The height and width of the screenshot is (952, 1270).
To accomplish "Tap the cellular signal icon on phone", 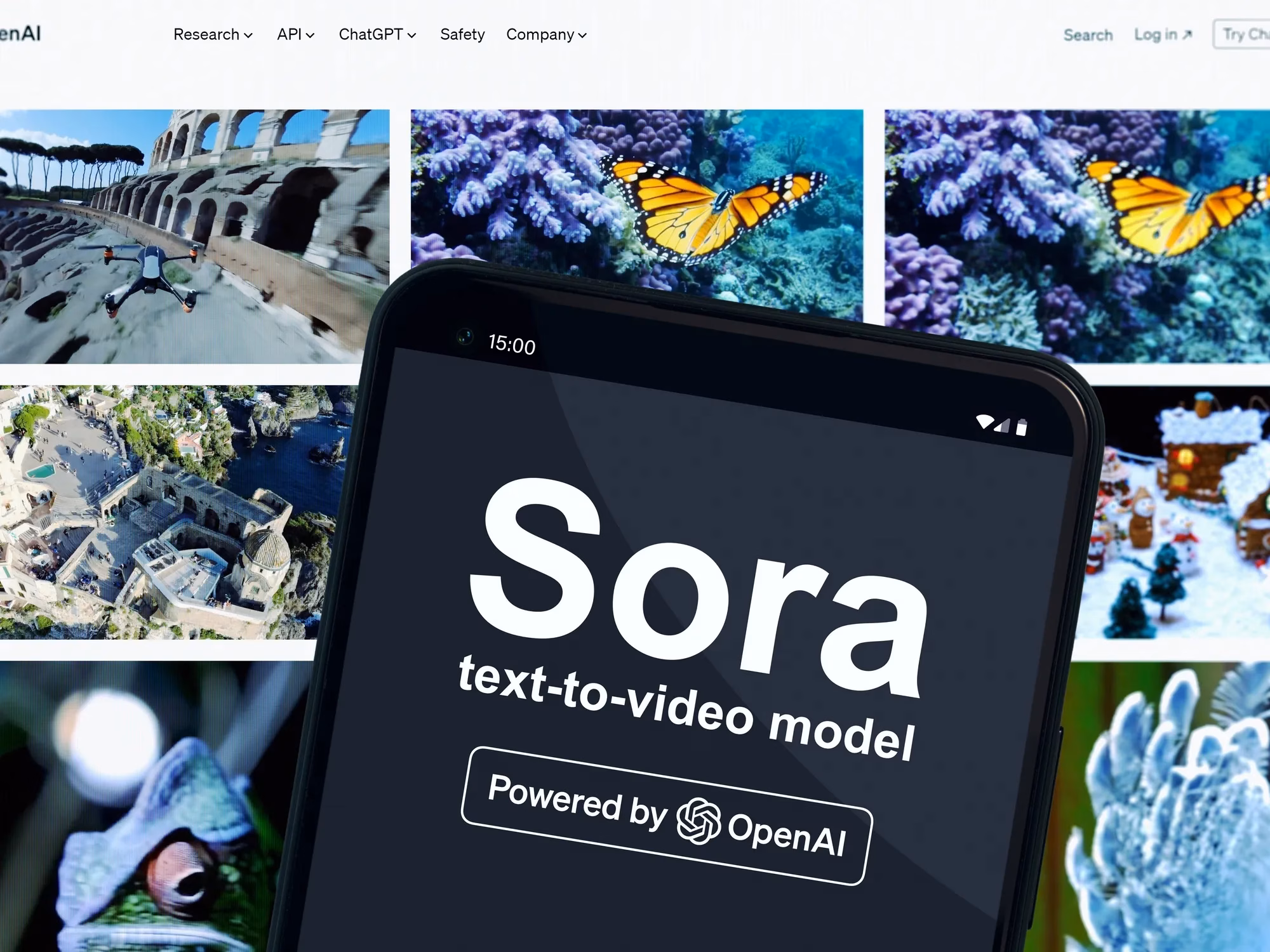I will click(x=1003, y=425).
